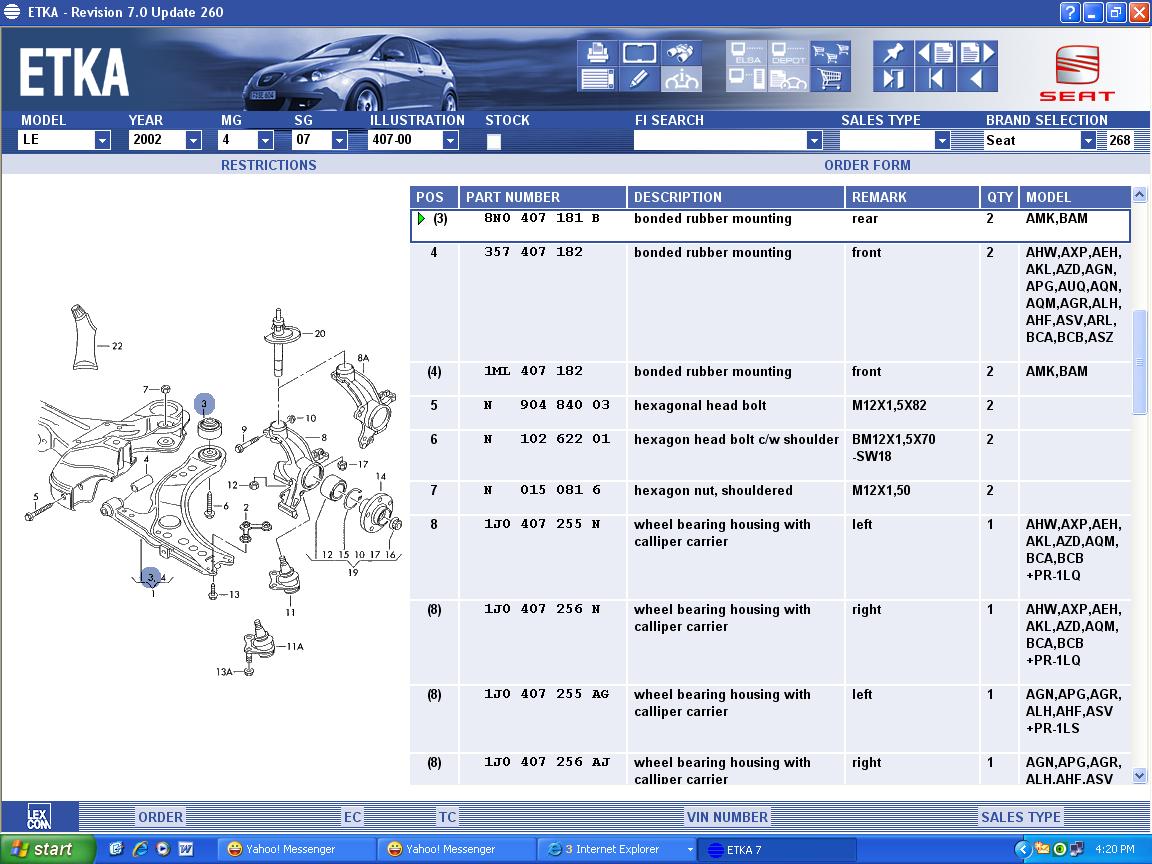This screenshot has width=1152, height=864.
Task: Click callout 20 in the illustration
Action: click(x=320, y=334)
